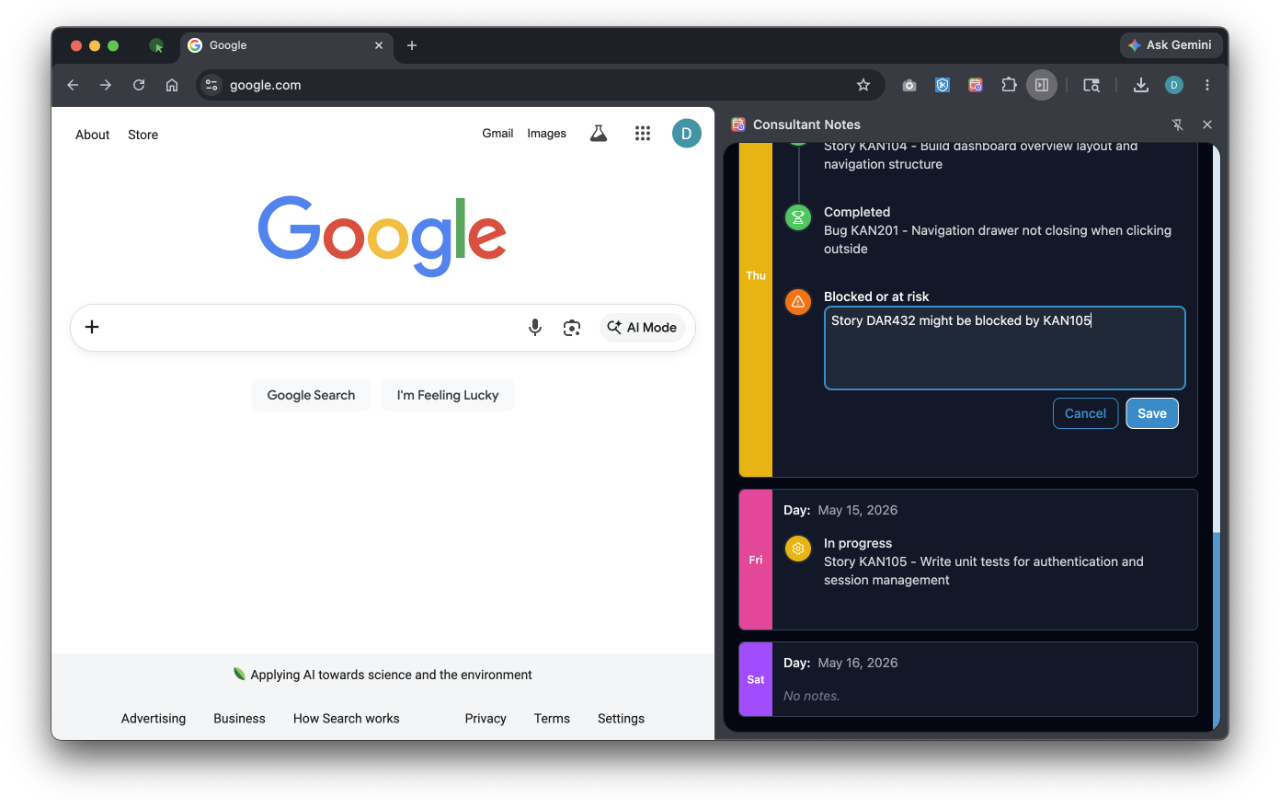Open the Store link

point(143,135)
